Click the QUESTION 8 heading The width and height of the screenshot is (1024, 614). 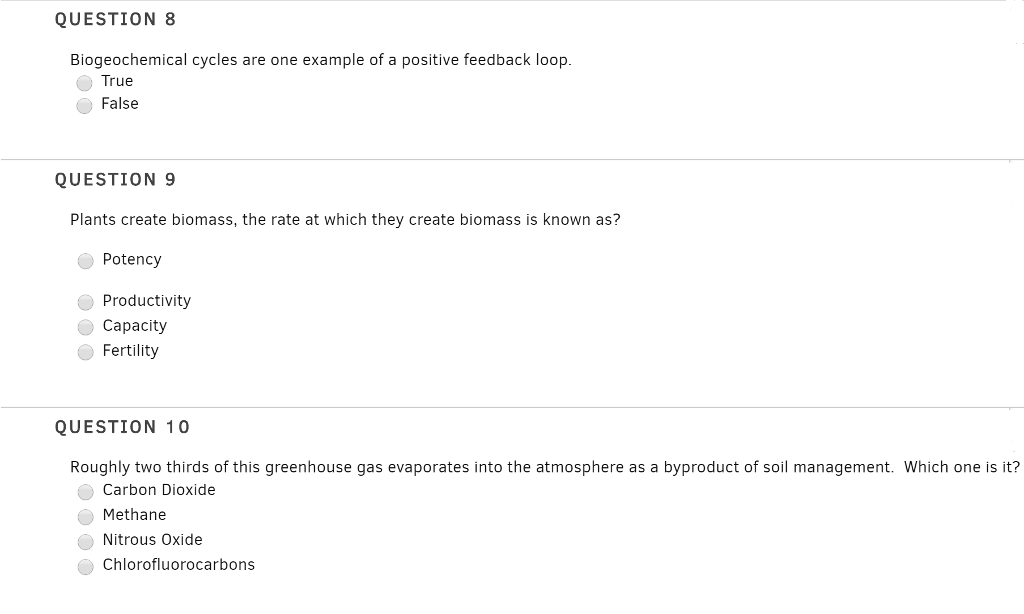click(115, 18)
